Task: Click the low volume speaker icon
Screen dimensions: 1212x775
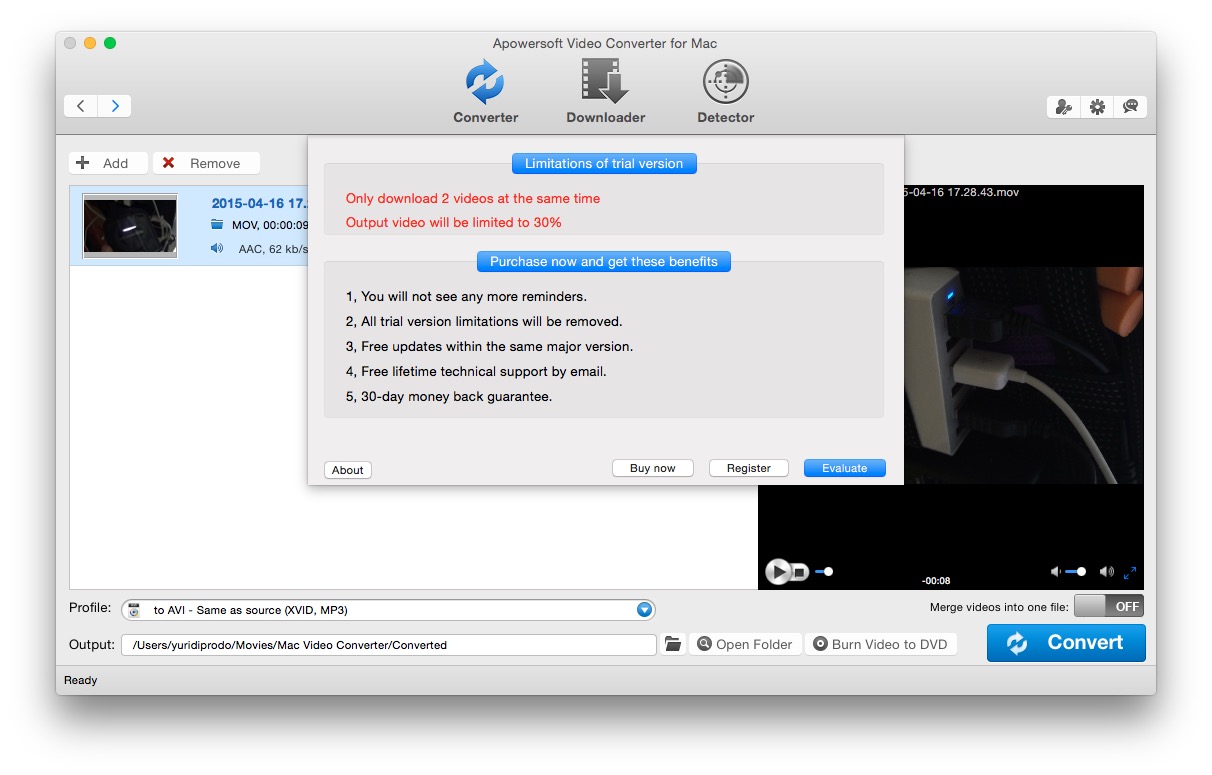Action: click(1055, 572)
